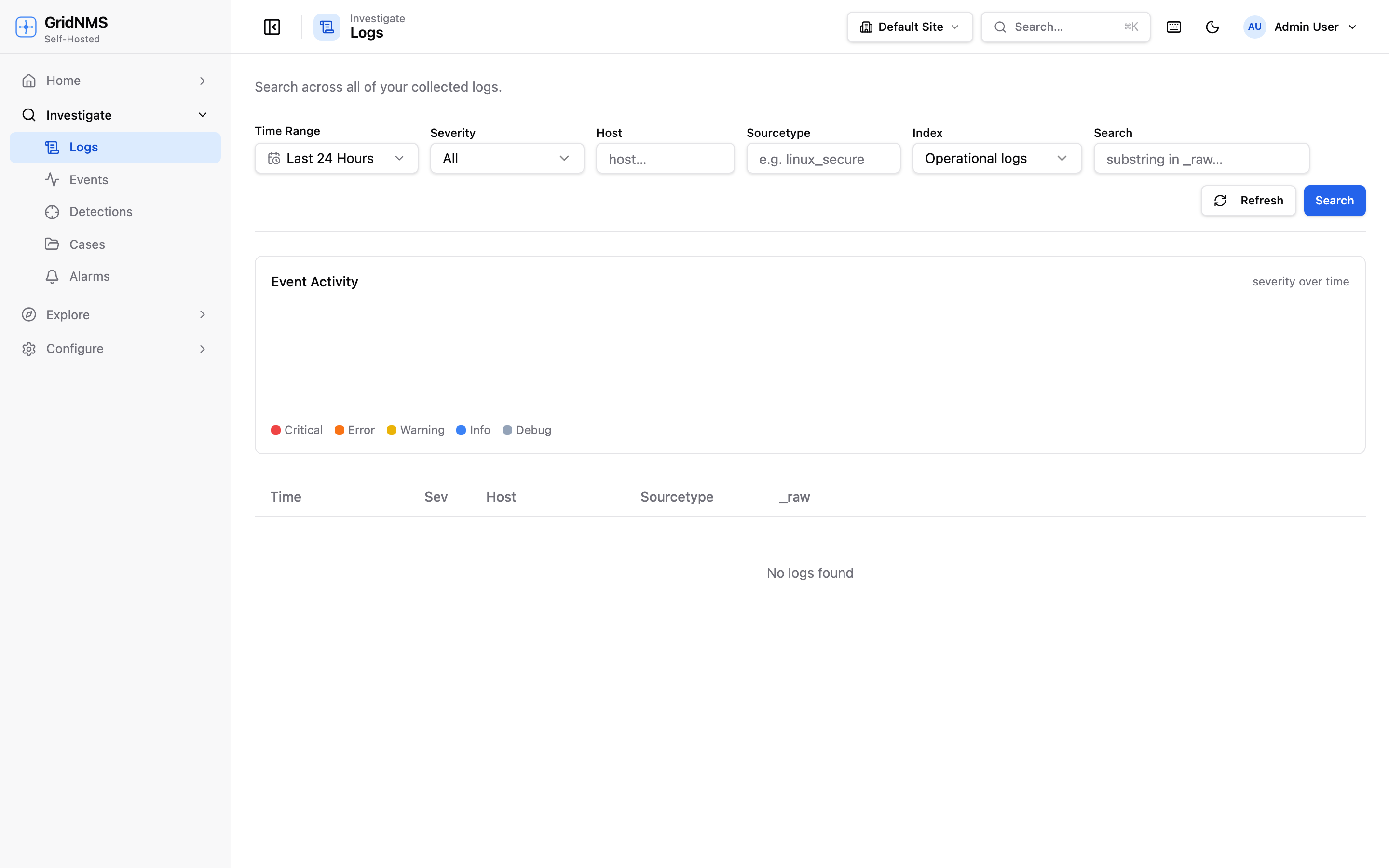
Task: Go to Alarms in sidebar
Action: pos(115,277)
